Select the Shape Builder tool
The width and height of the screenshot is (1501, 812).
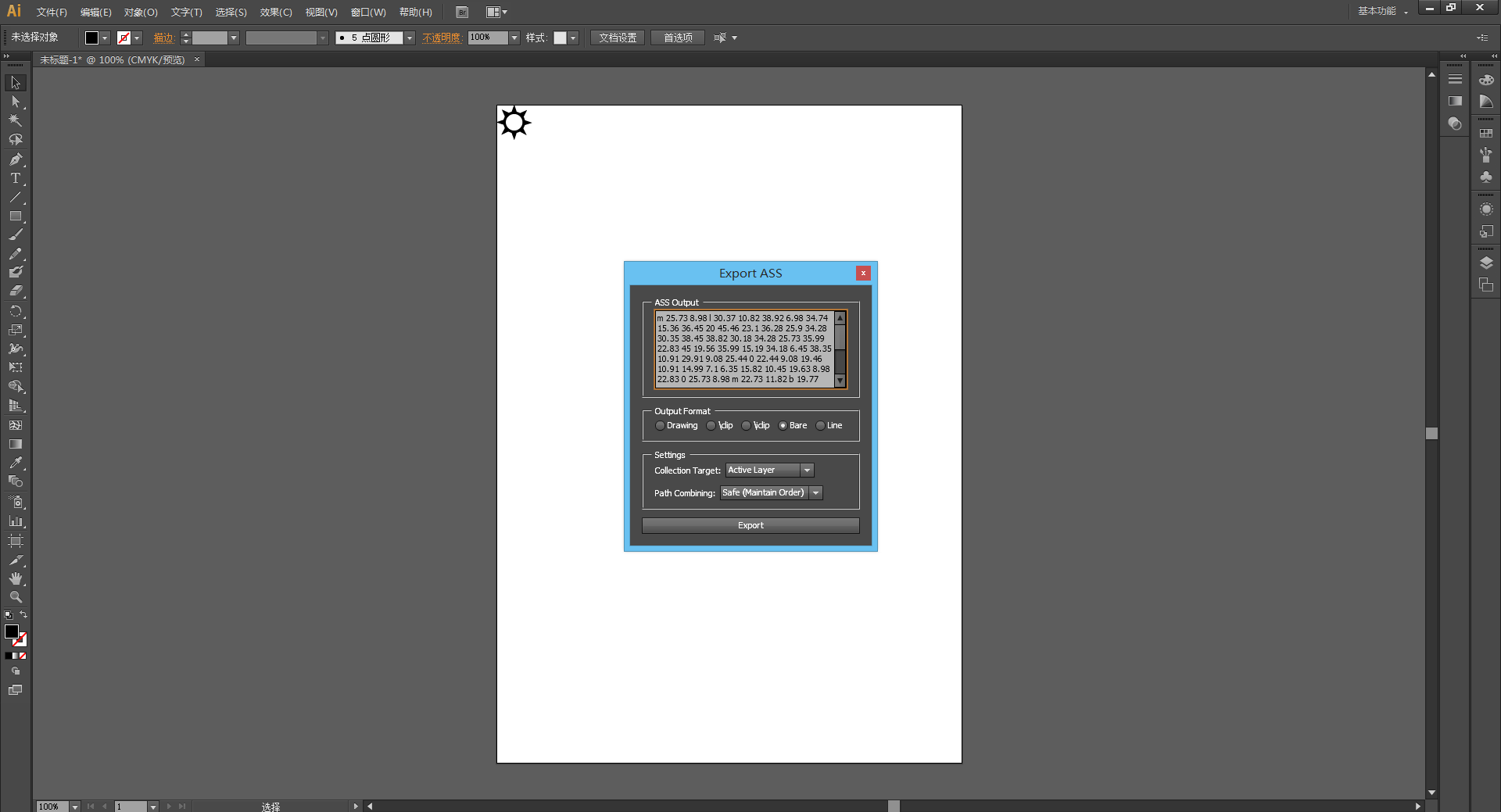coord(16,386)
